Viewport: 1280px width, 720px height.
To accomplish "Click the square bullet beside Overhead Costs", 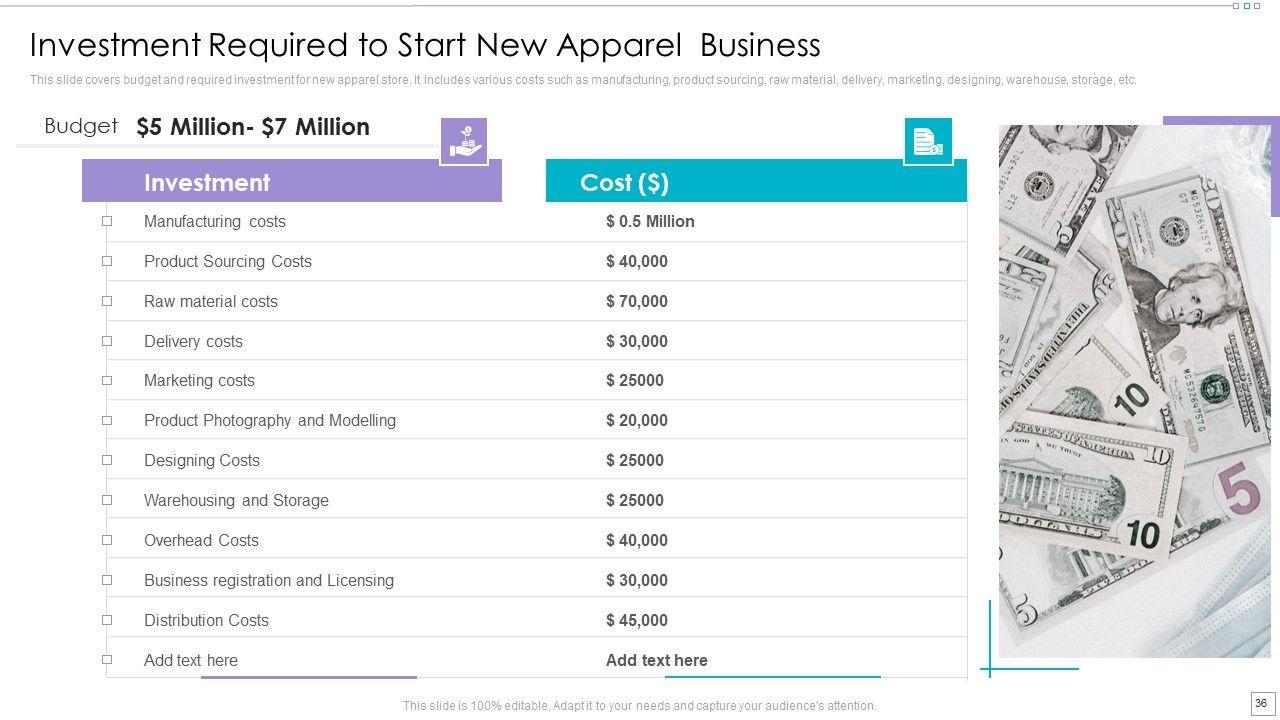I will point(107,540).
